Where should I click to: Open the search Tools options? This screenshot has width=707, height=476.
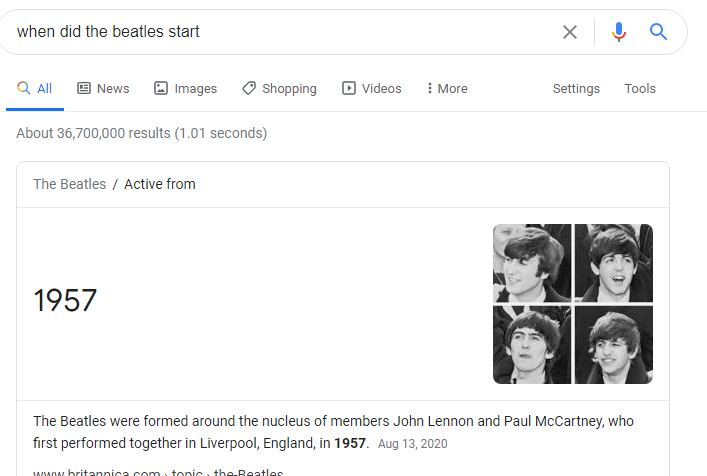pos(640,88)
